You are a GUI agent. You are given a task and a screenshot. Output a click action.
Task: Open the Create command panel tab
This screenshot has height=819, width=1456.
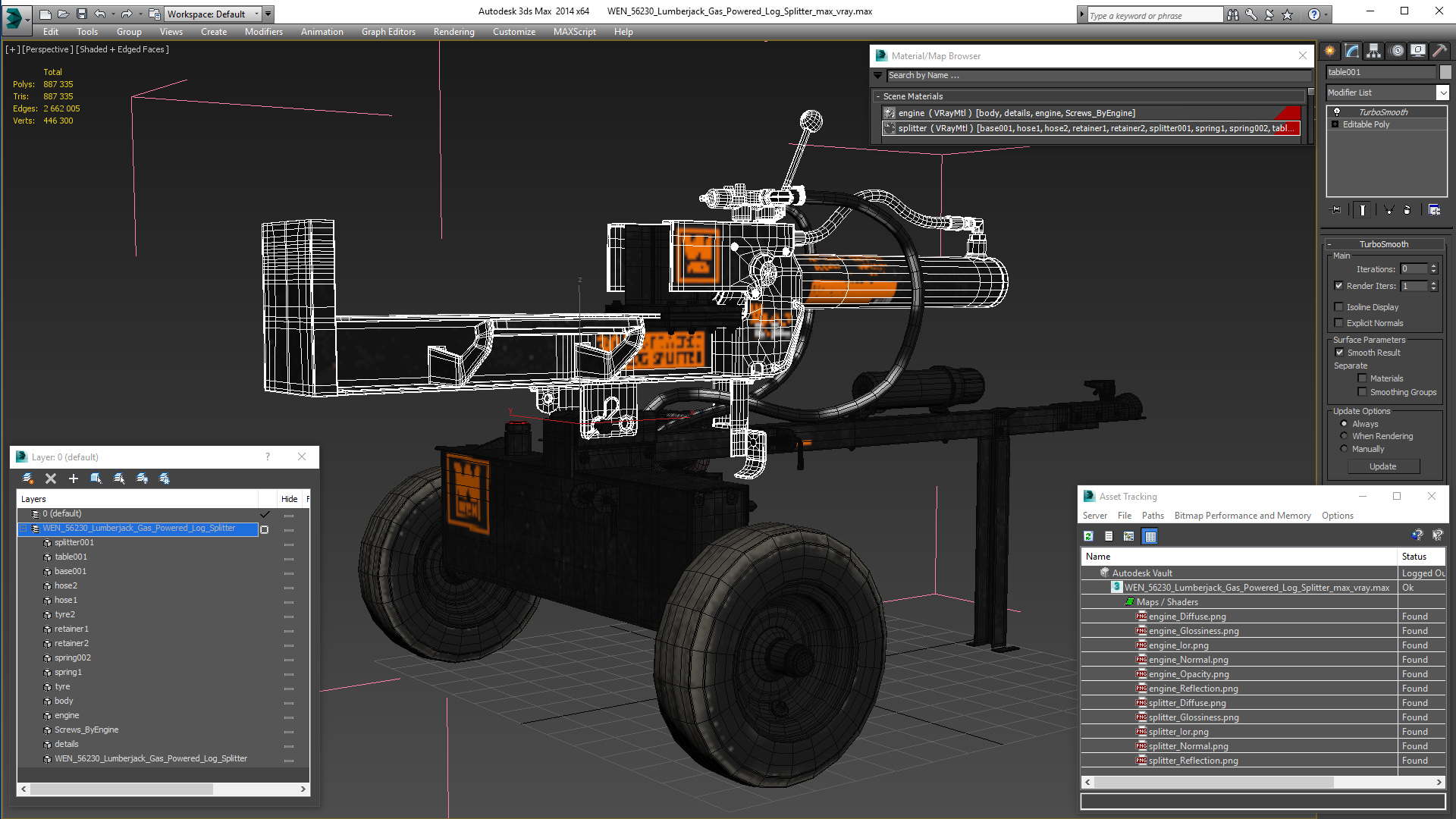click(x=1329, y=51)
